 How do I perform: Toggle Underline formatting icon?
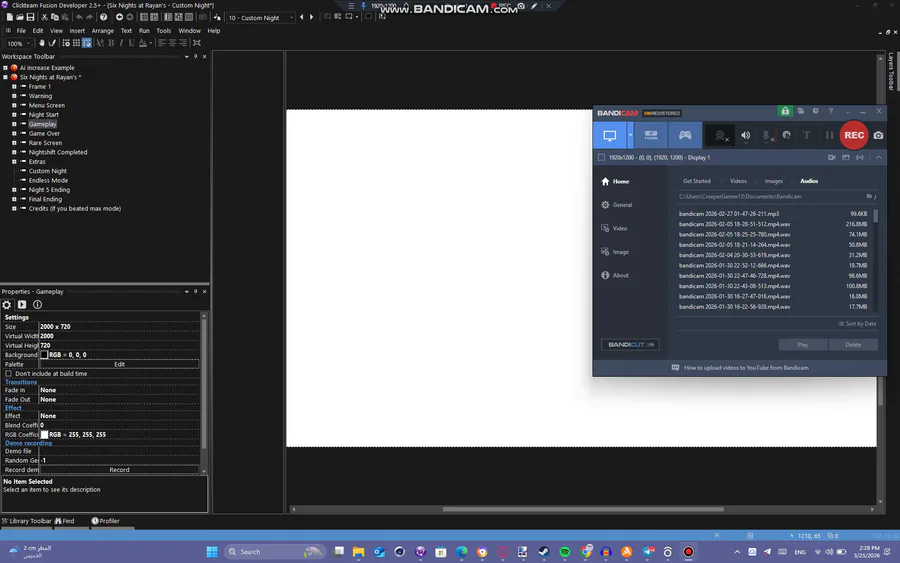tap(131, 43)
